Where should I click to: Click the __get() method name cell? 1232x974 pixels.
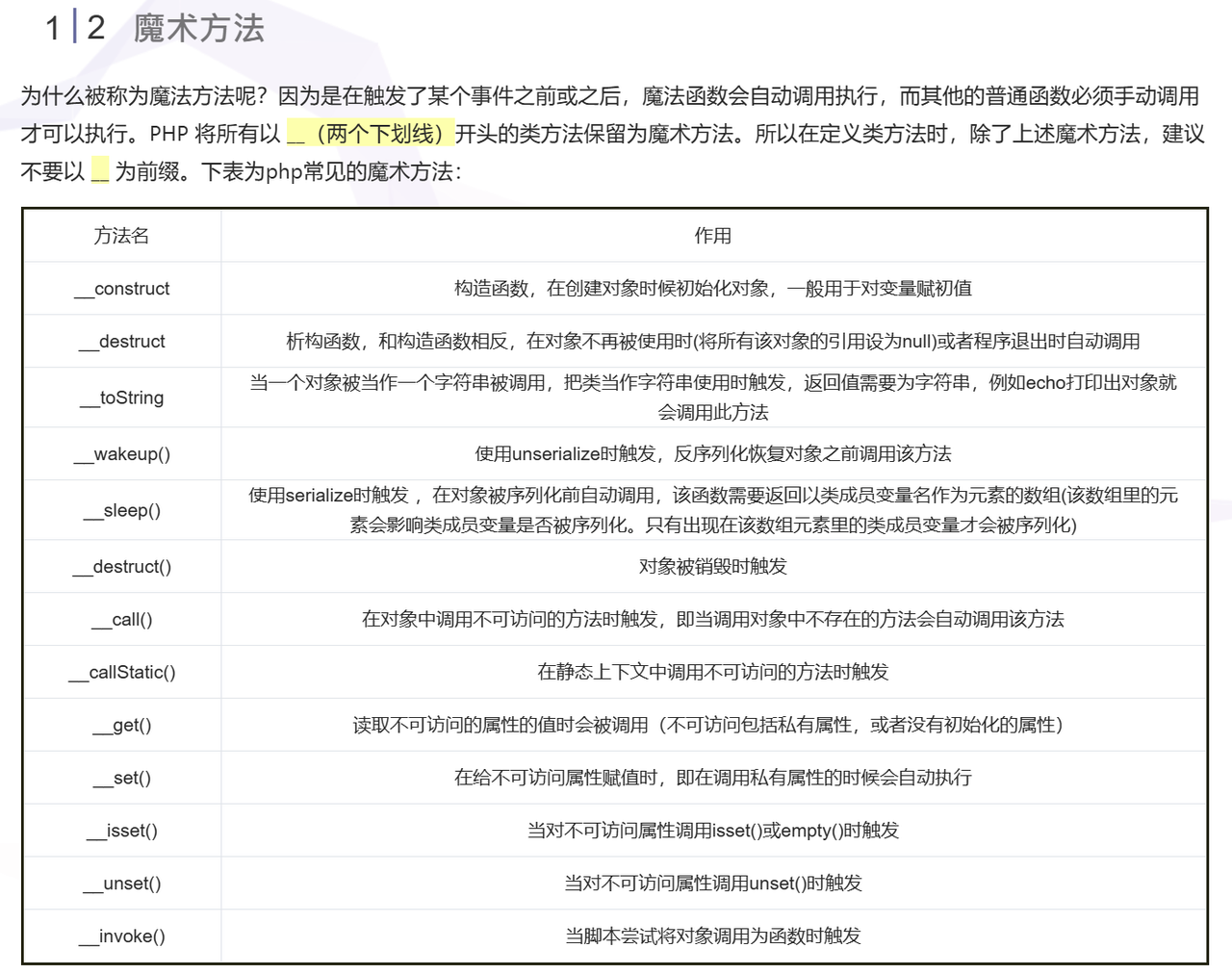pos(121,726)
